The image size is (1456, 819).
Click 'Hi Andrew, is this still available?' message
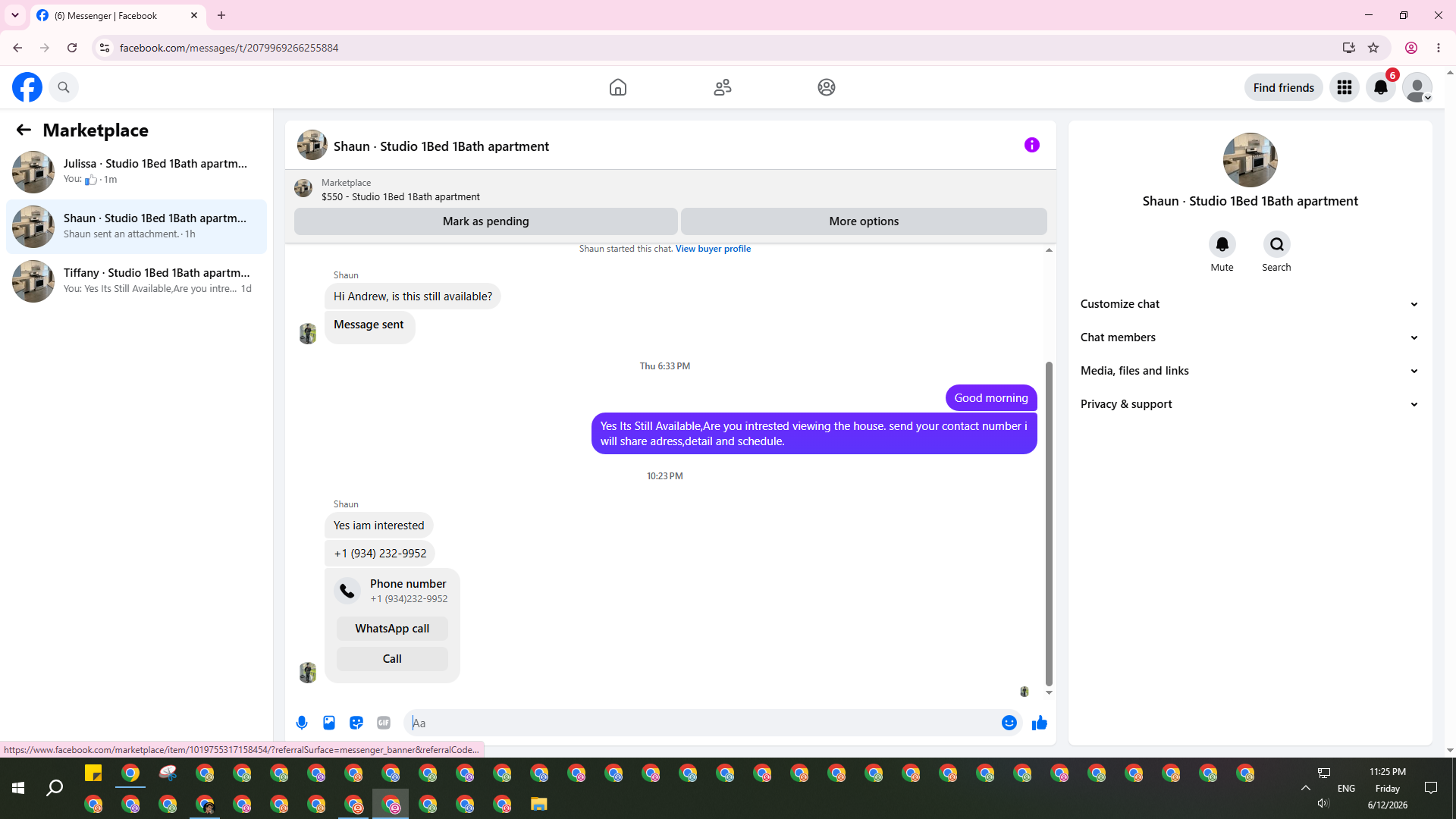[413, 297]
